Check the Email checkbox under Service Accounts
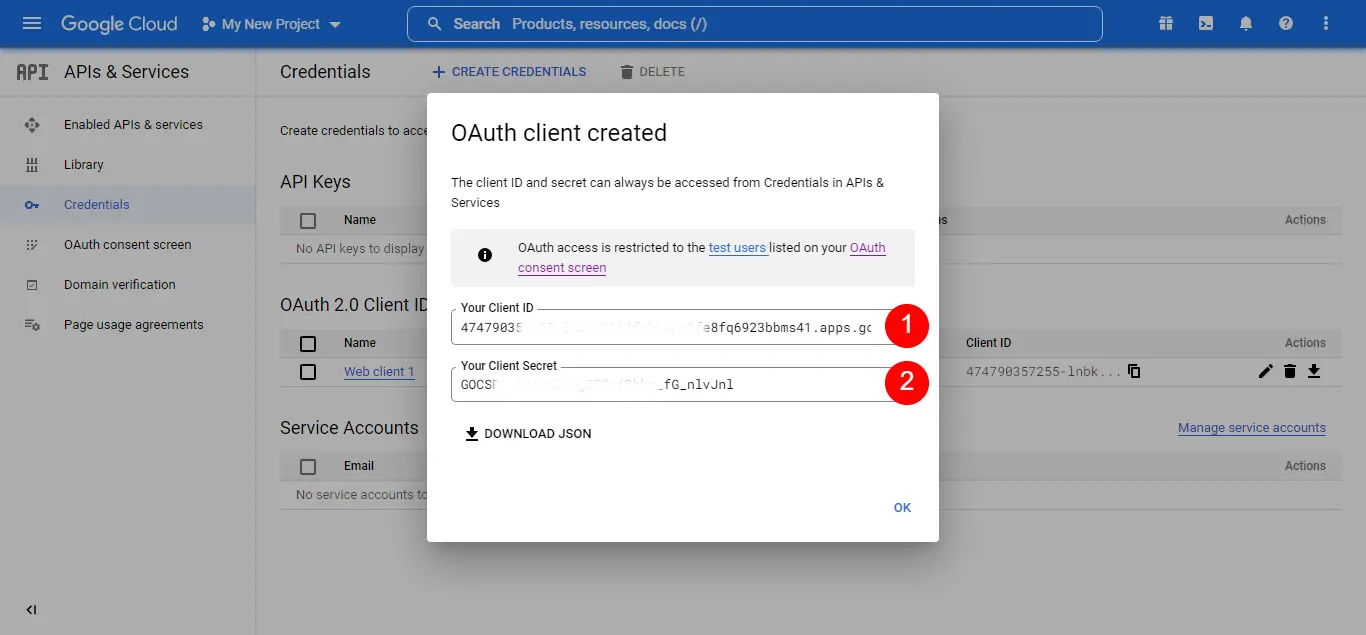Screen dimensions: 1366x635 click(307, 465)
